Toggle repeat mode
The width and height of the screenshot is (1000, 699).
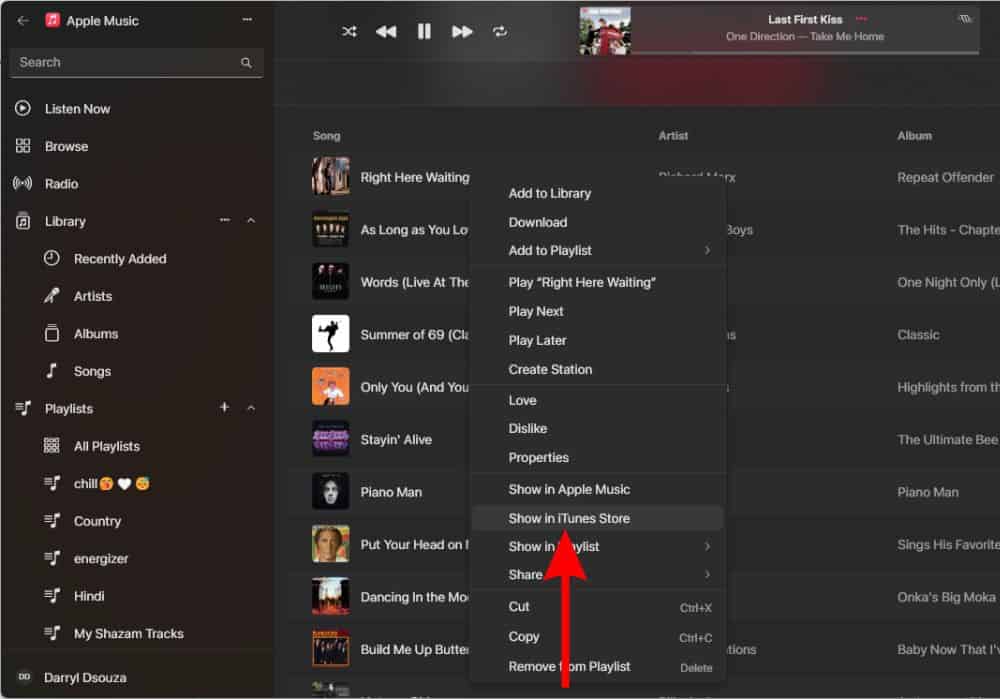500,32
